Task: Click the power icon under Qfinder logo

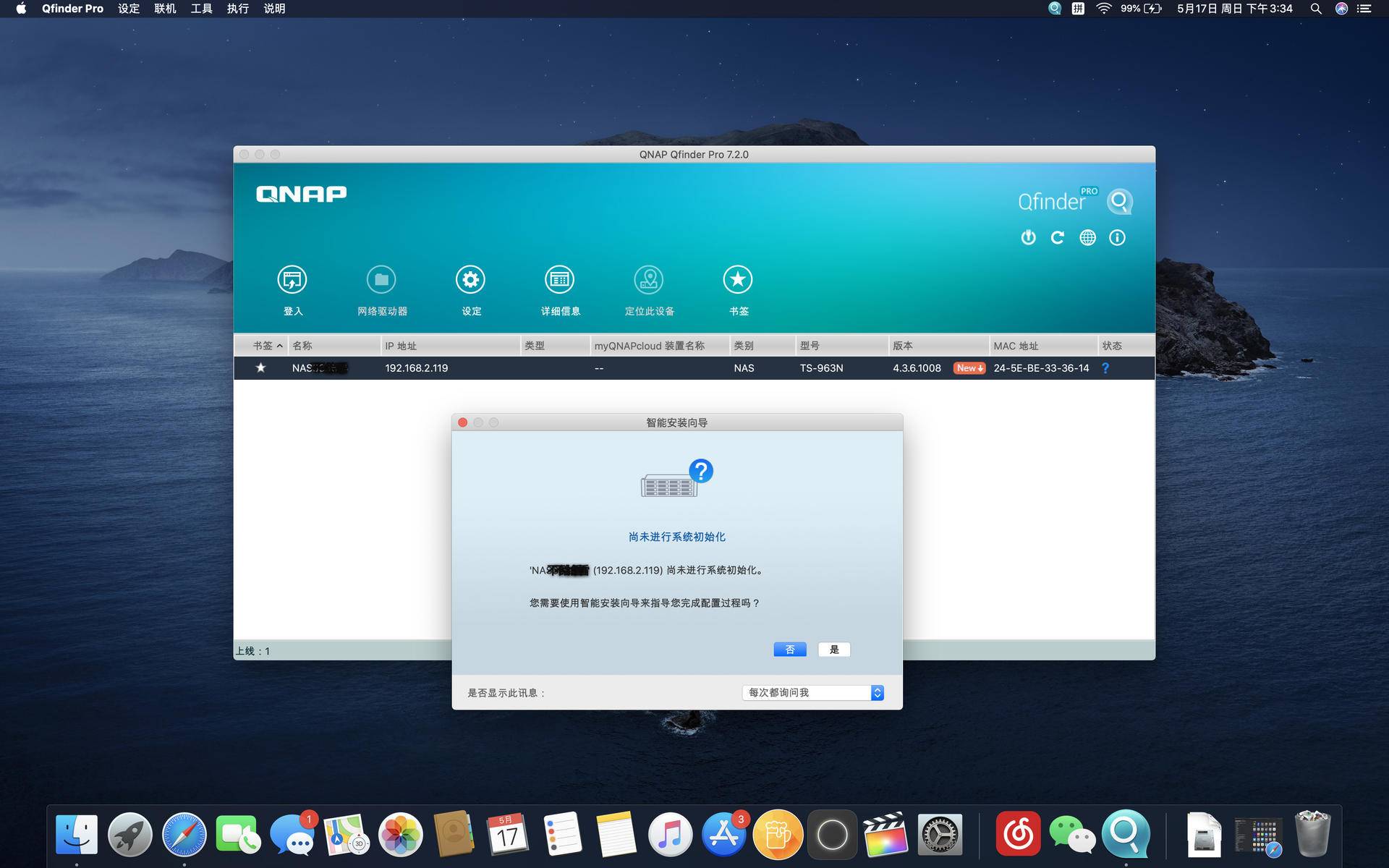Action: pyautogui.click(x=1028, y=237)
